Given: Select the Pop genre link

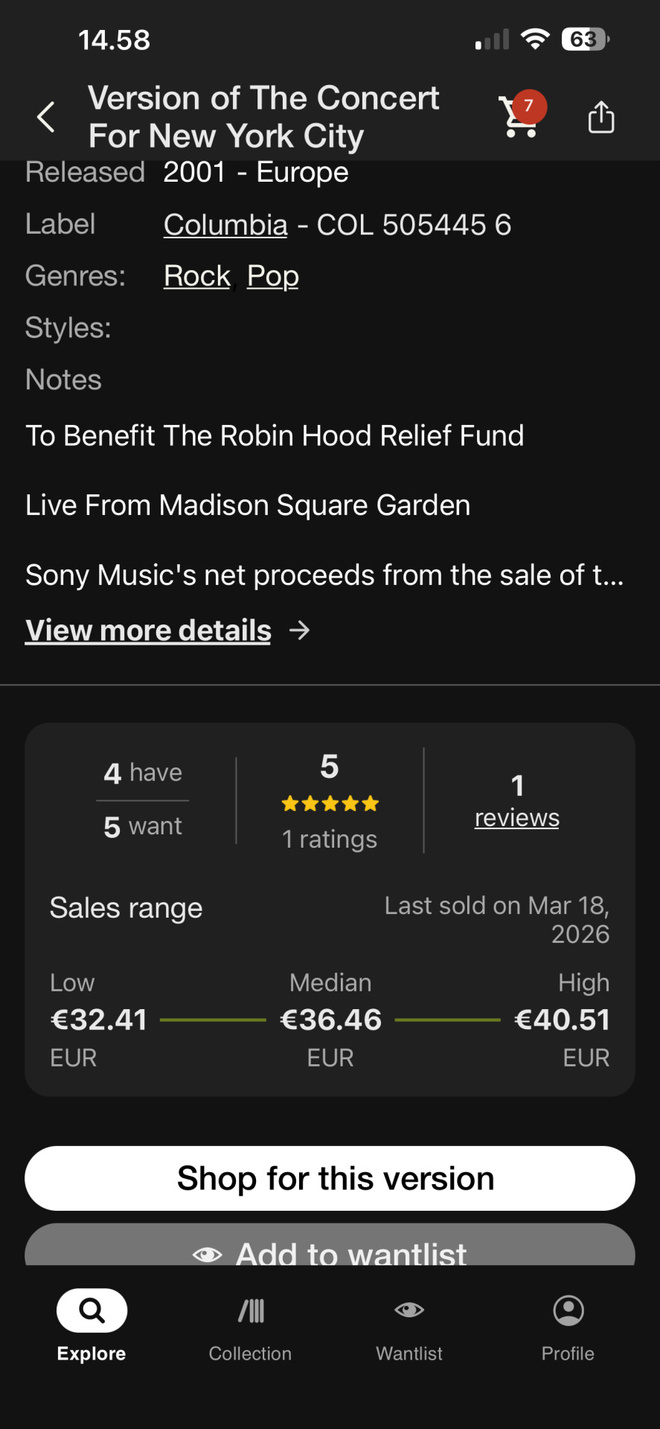Looking at the screenshot, I should coord(273,276).
